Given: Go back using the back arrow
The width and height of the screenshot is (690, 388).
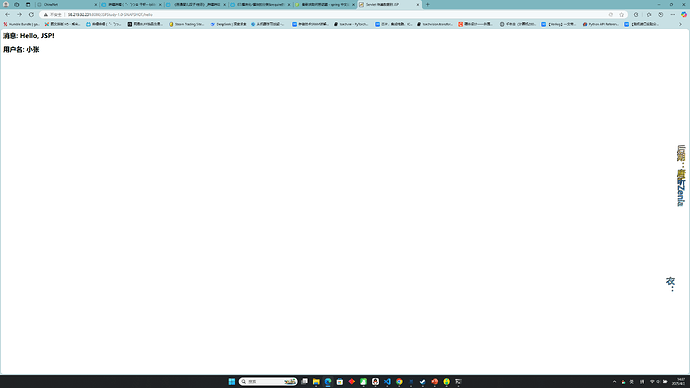Looking at the screenshot, I should [x=7, y=15].
